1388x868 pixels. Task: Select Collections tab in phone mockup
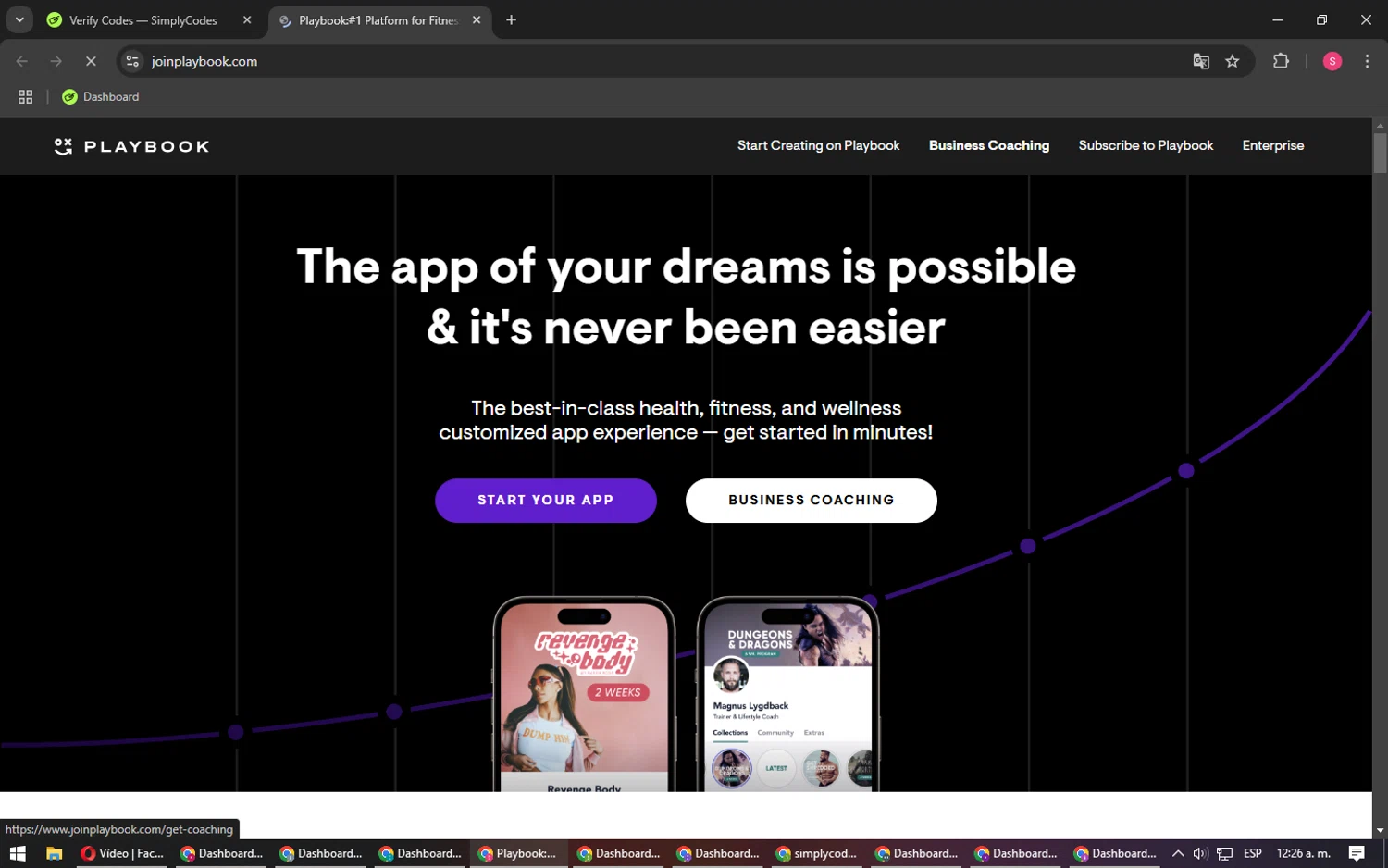click(730, 732)
